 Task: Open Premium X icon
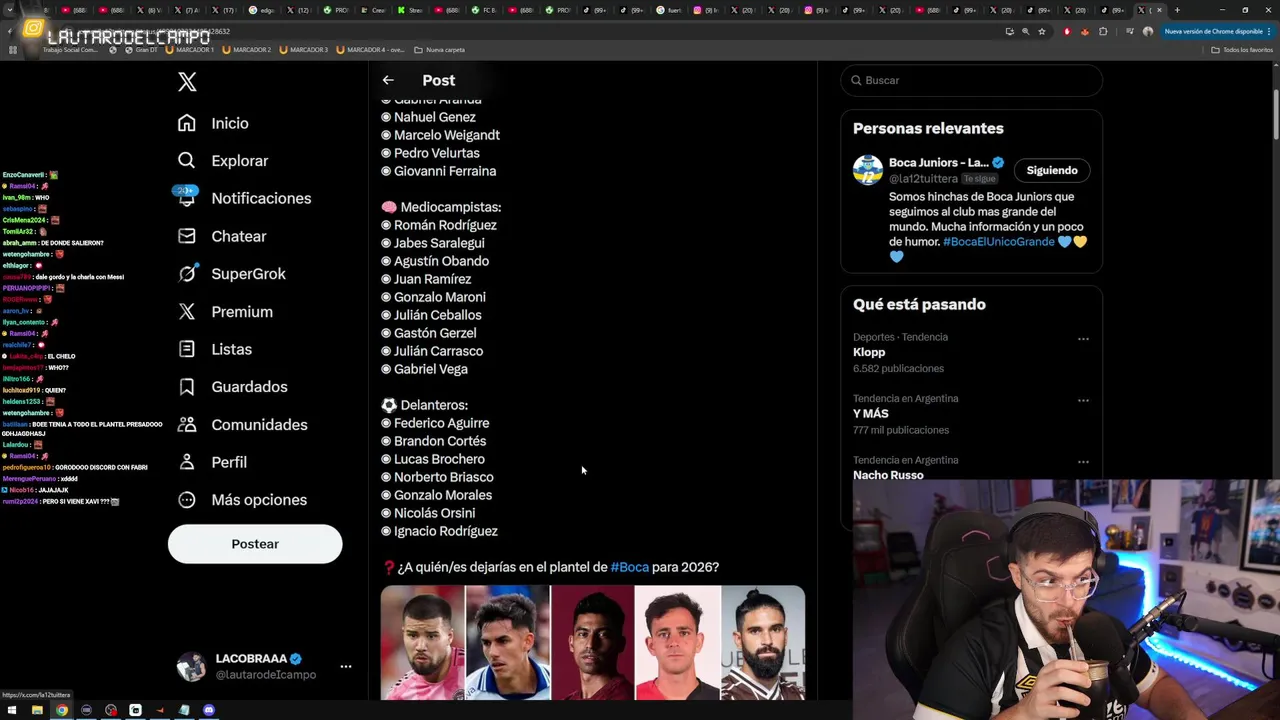pyautogui.click(x=187, y=312)
